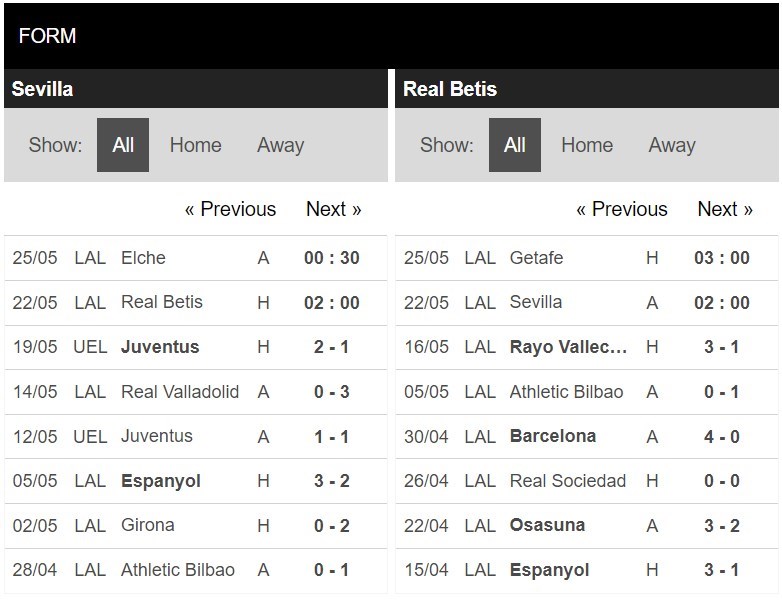Screen dimensions: 782x605
Task: Open the Barcelona 4 - 0 result
Action: (x=587, y=436)
